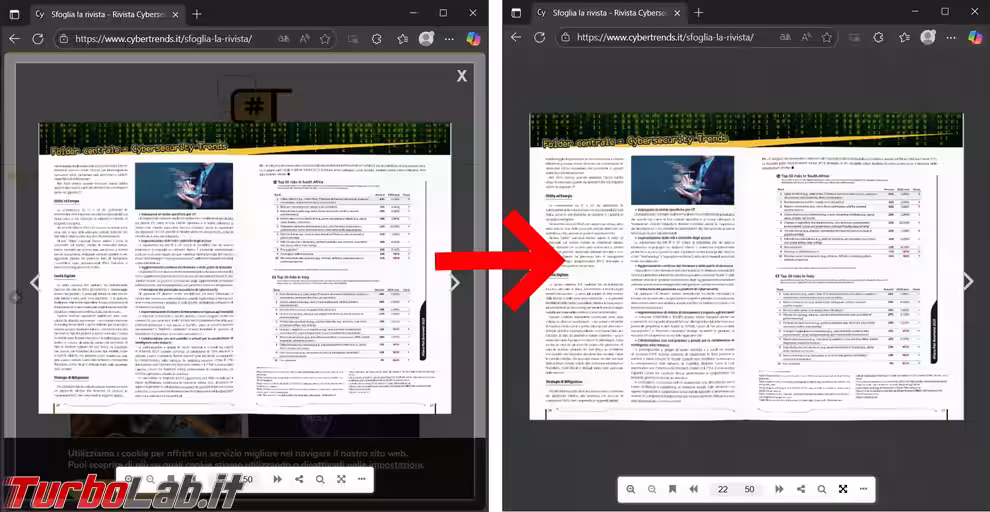
Task: Open search in the right viewer toolbar
Action: click(821, 490)
